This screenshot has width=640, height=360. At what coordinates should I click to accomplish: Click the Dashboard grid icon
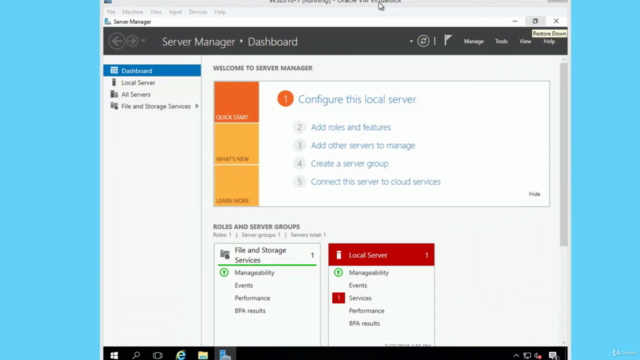tap(114, 71)
